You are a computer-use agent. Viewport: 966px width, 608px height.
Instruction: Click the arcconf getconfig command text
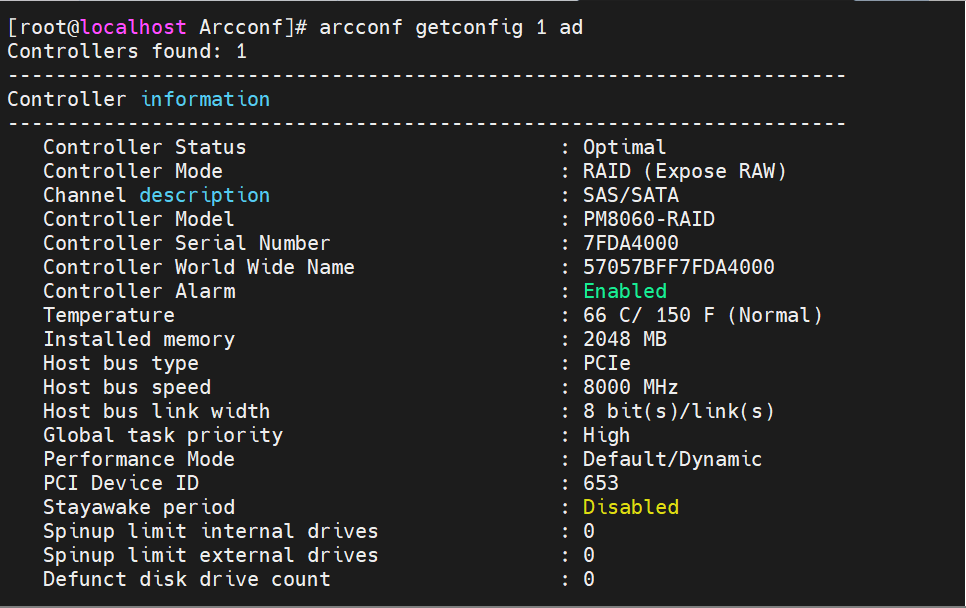coord(450,27)
